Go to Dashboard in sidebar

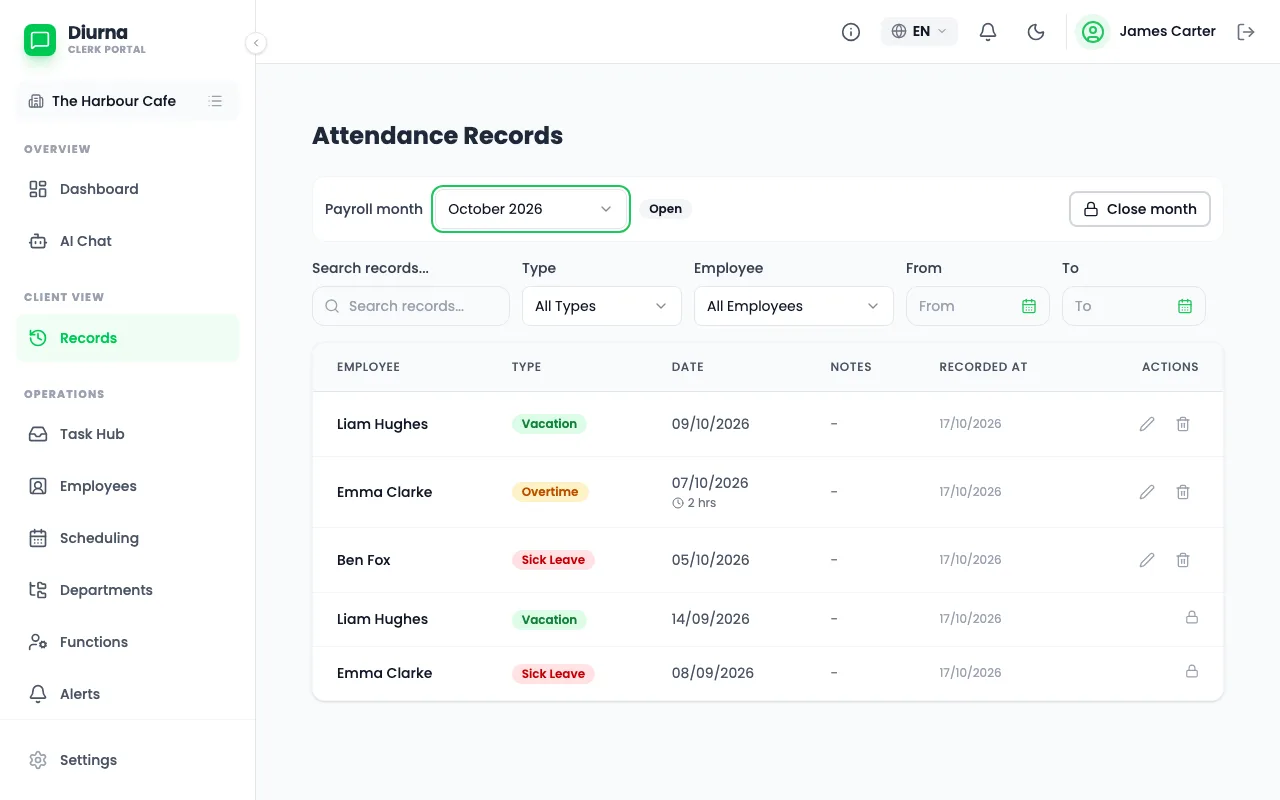point(128,189)
